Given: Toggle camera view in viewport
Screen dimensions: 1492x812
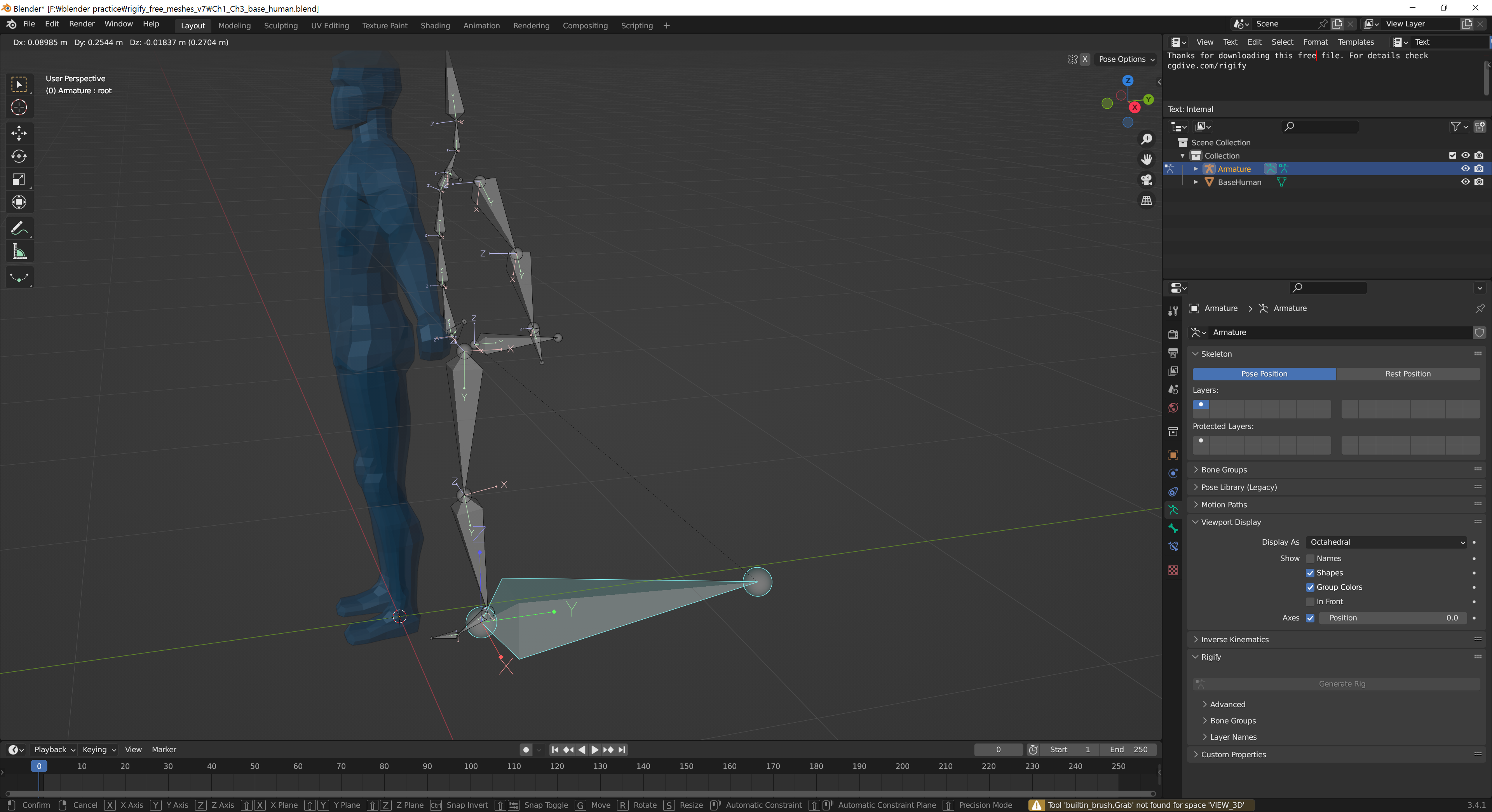Looking at the screenshot, I should [x=1146, y=180].
